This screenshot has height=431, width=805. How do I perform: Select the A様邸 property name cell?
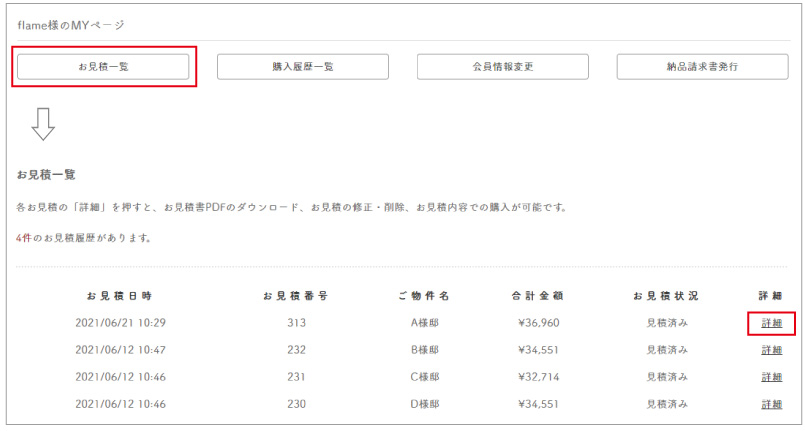click(x=425, y=323)
